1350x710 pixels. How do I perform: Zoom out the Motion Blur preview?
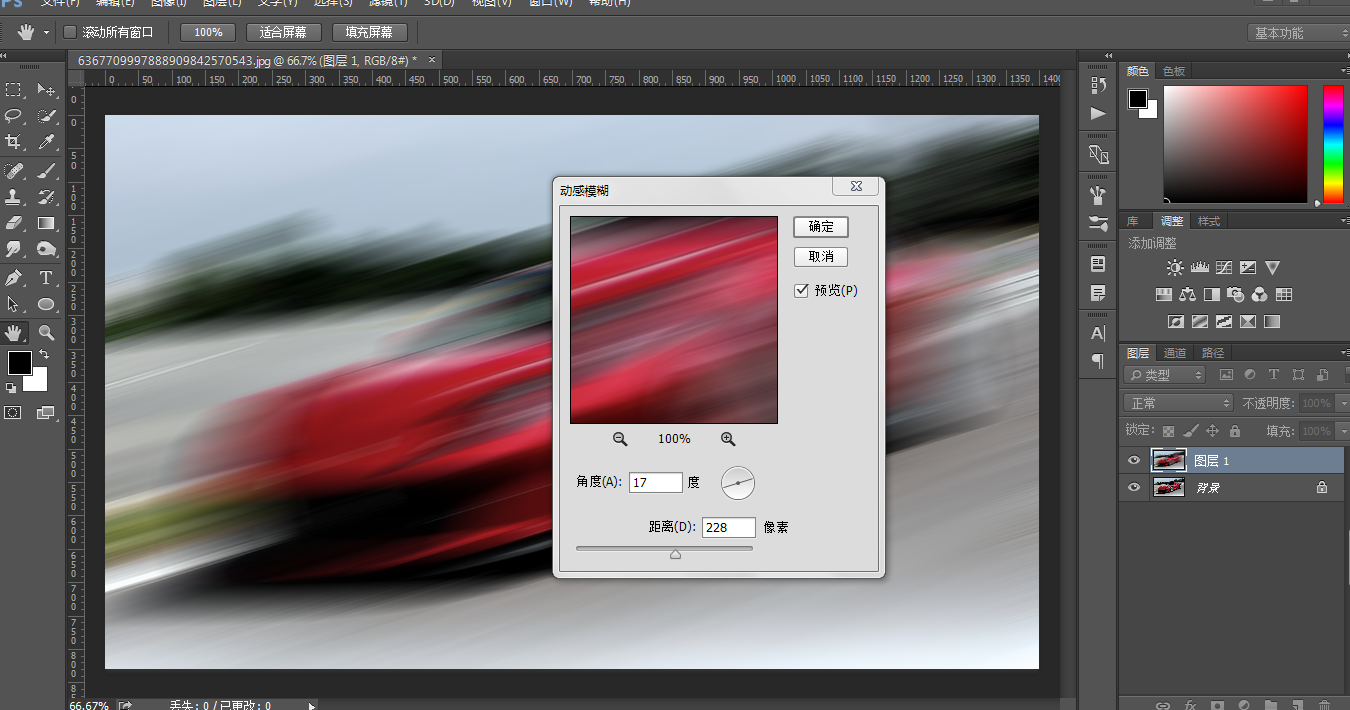coord(620,439)
